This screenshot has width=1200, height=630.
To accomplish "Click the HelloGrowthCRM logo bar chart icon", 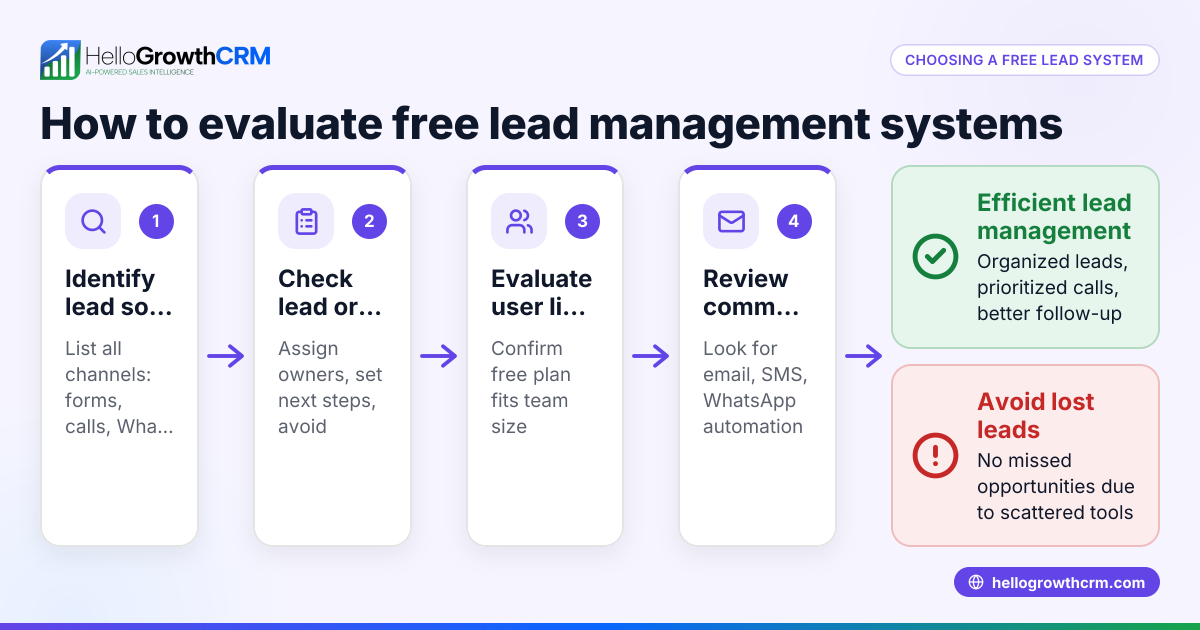I will (60, 60).
